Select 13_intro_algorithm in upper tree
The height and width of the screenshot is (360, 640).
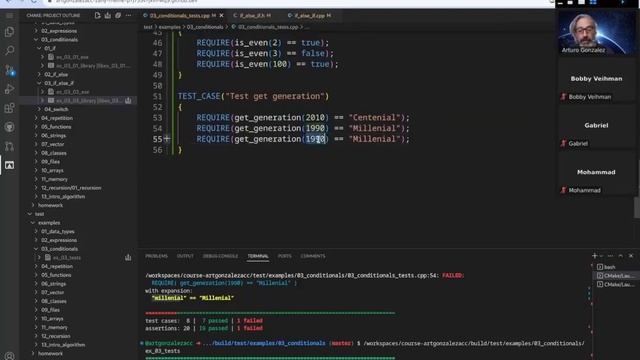(63, 196)
